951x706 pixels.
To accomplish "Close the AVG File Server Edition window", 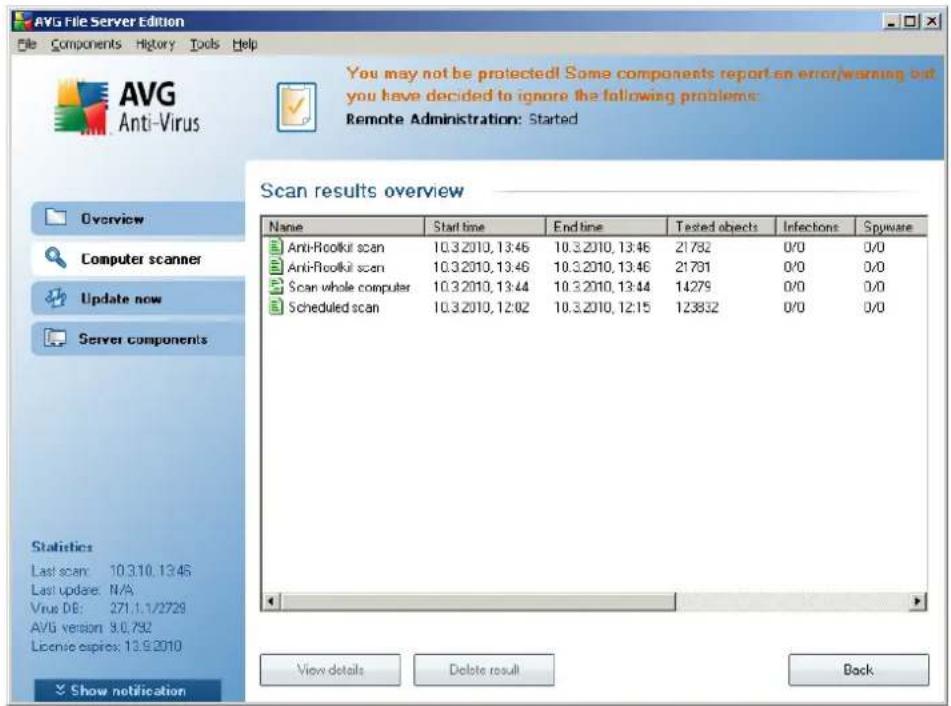I will click(x=931, y=21).
